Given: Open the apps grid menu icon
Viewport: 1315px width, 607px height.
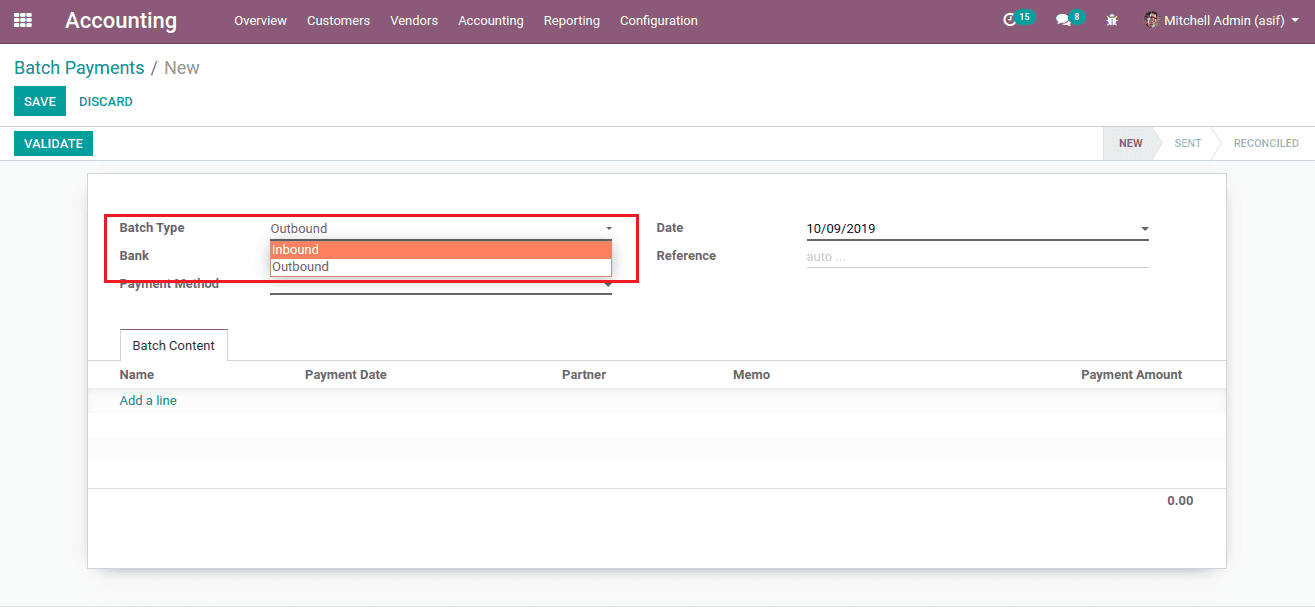Looking at the screenshot, I should click(x=22, y=20).
